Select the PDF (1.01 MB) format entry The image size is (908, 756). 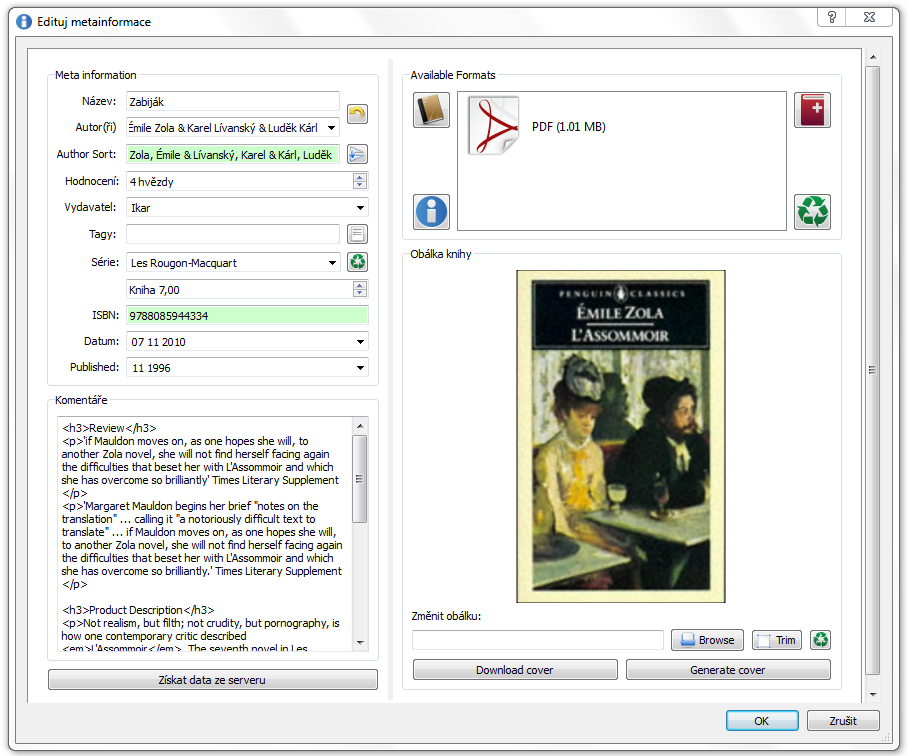[x=537, y=127]
